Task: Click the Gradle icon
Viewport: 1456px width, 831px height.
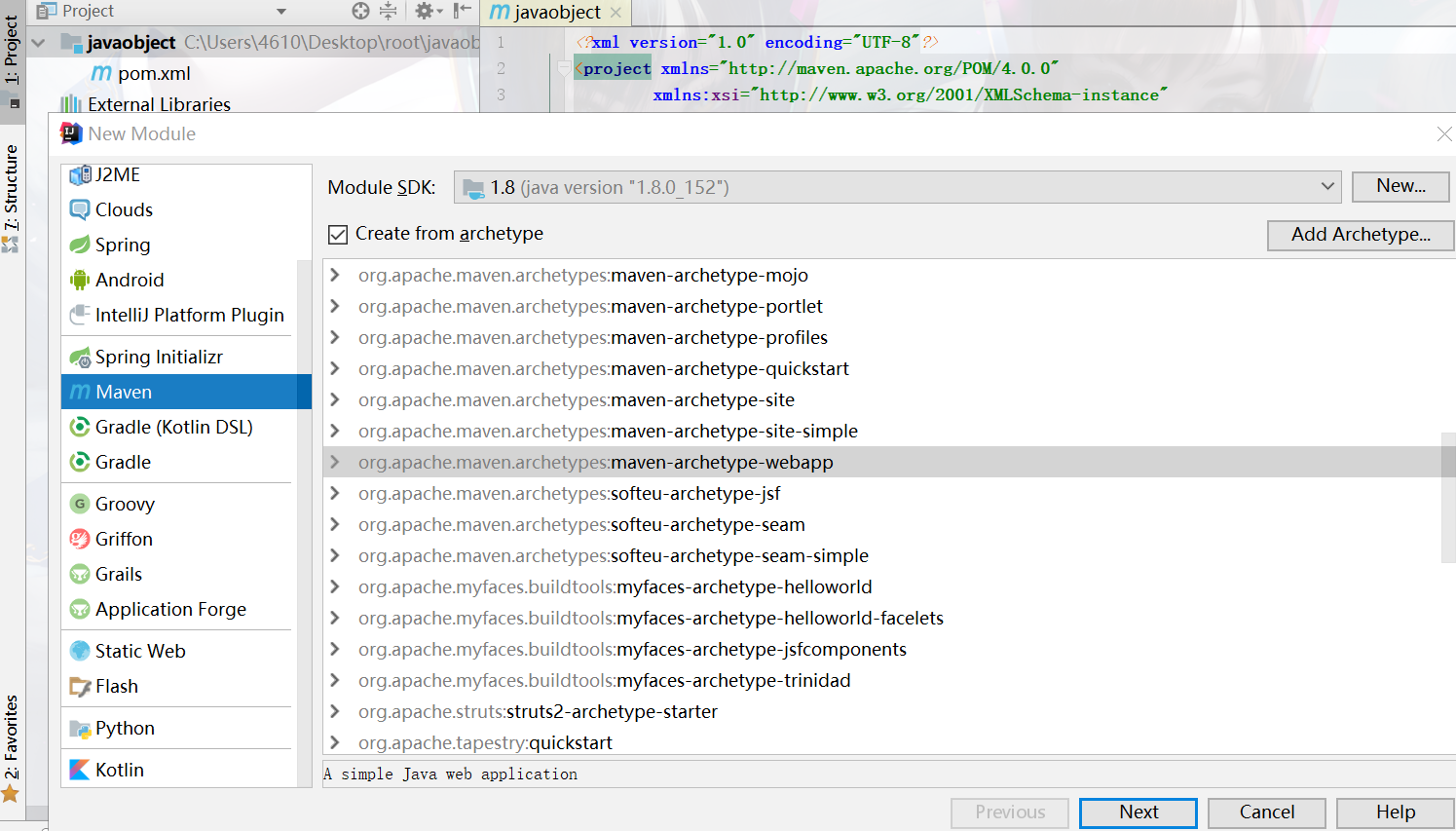Action: click(80, 462)
